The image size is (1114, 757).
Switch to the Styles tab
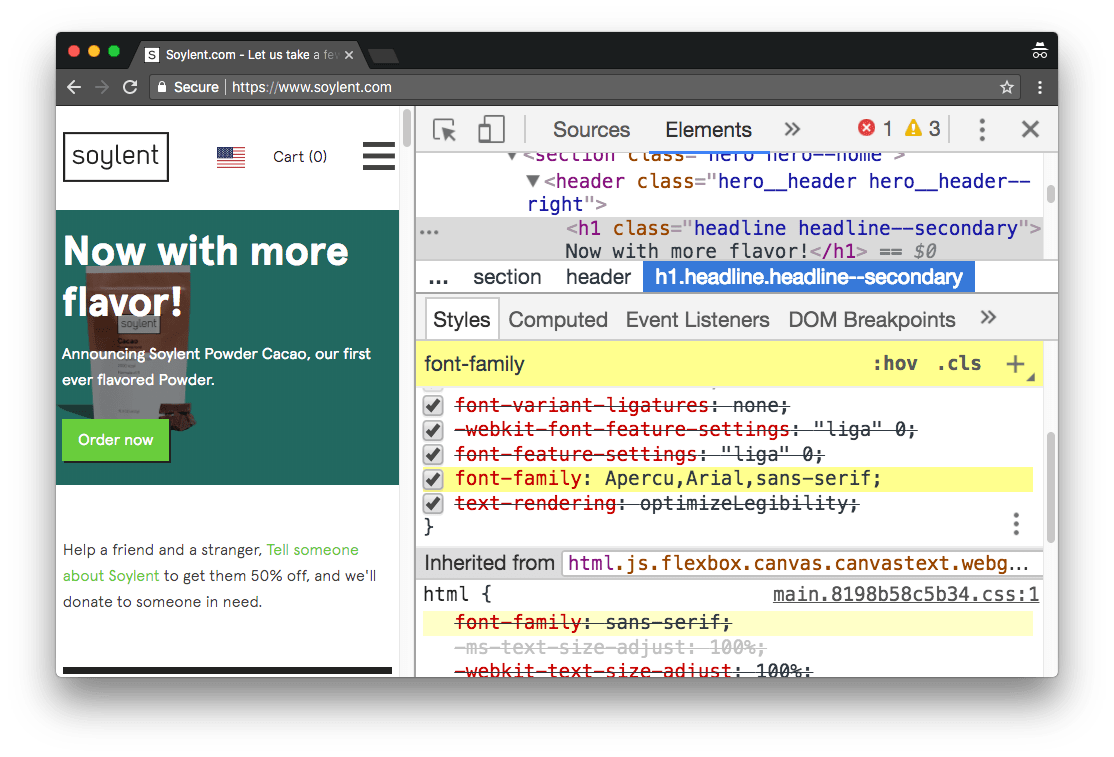pos(462,320)
